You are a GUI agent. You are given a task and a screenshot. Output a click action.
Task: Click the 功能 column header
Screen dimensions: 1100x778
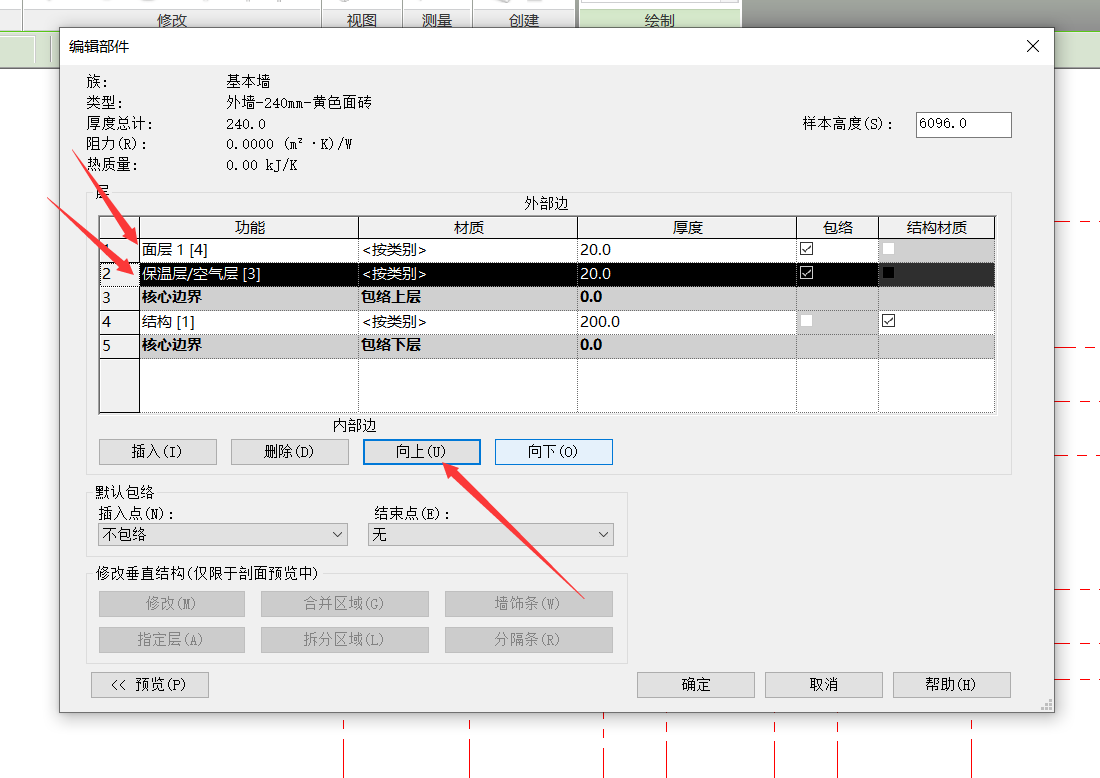(248, 228)
